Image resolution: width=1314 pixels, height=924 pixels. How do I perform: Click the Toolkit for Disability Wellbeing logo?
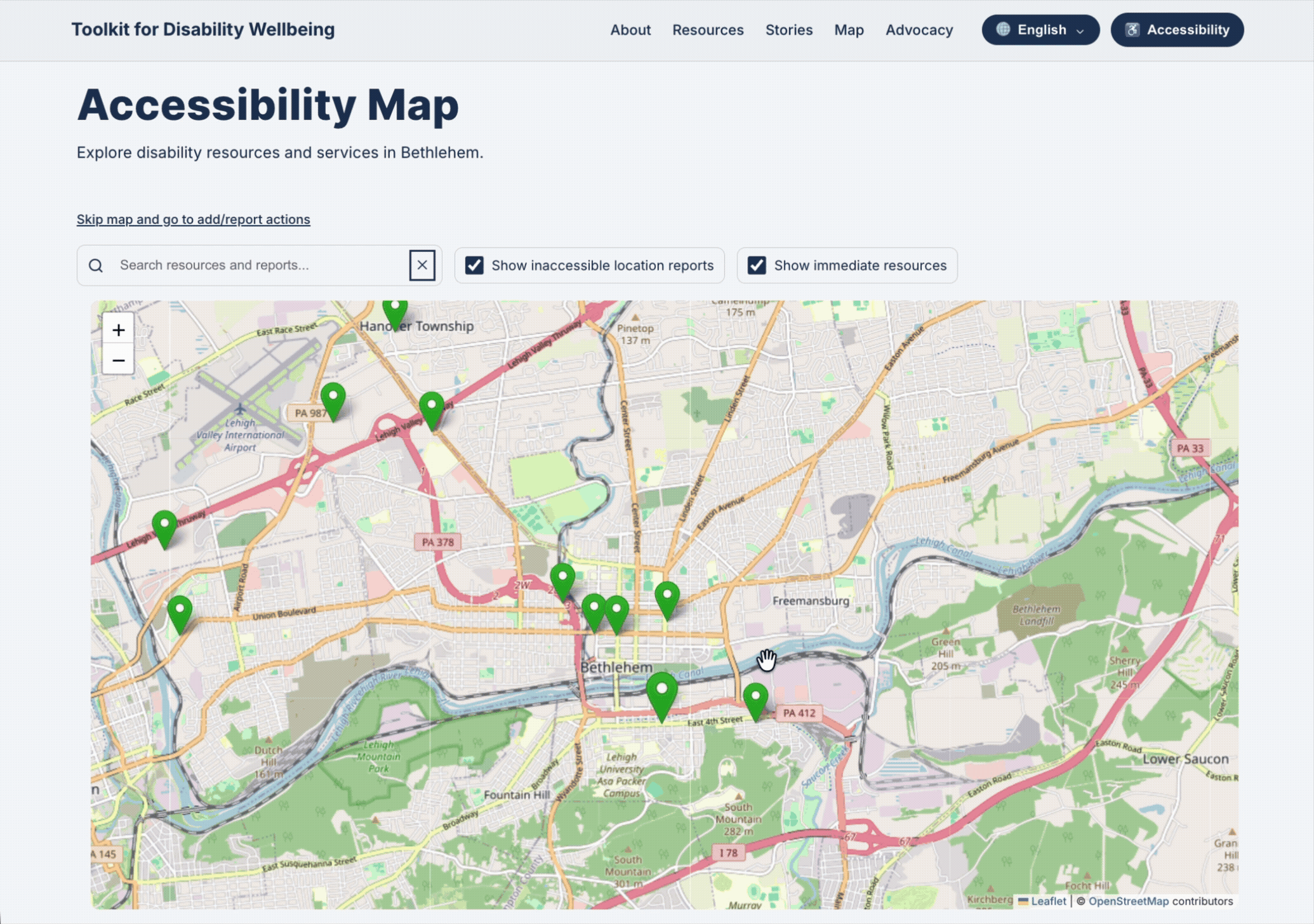202,29
